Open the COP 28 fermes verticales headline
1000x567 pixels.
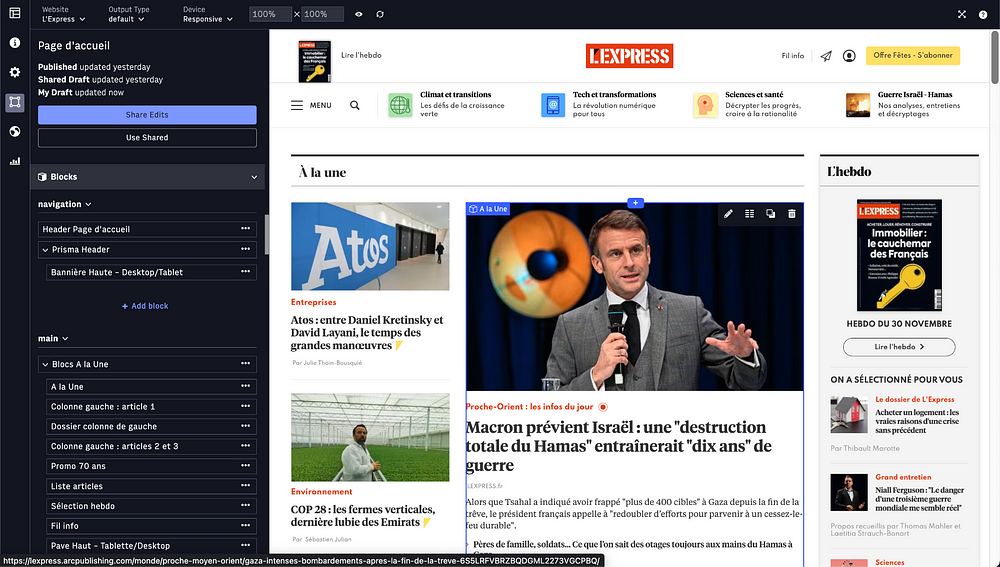coord(363,515)
